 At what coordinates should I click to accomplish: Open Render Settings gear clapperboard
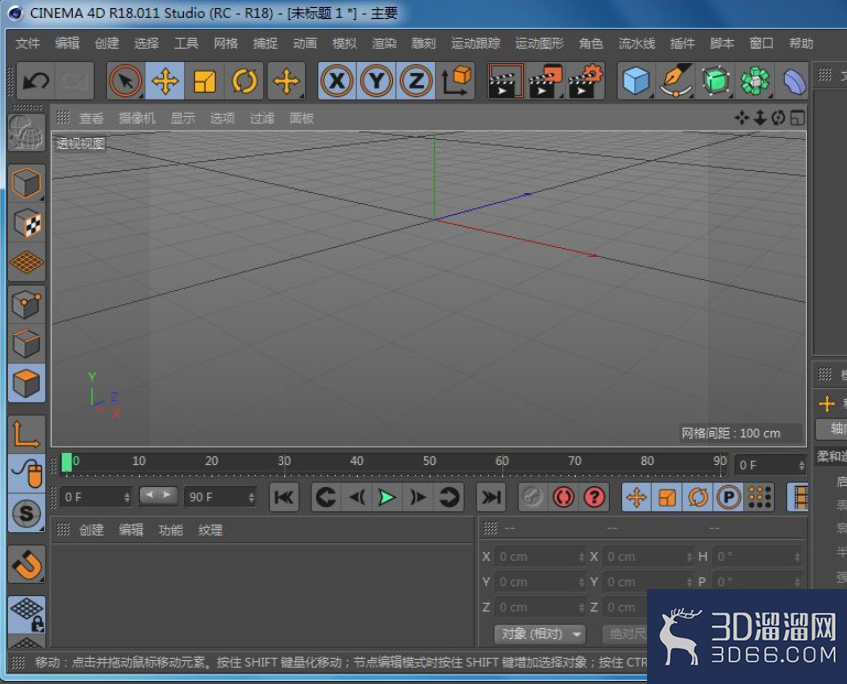pos(585,81)
